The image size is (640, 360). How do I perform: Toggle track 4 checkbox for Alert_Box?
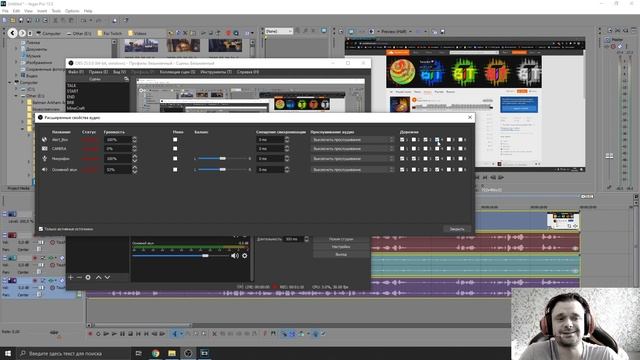437,140
